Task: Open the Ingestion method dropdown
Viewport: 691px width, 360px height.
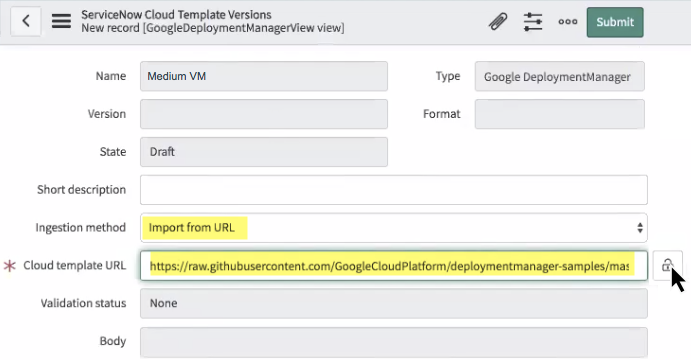Action: 394,228
